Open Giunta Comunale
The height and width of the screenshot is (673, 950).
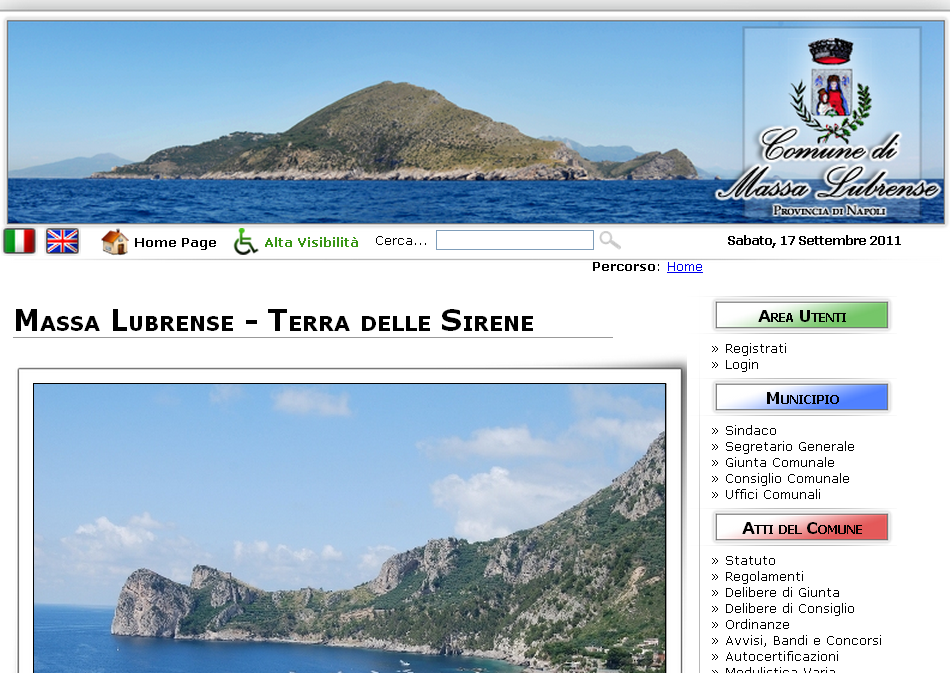tap(780, 463)
